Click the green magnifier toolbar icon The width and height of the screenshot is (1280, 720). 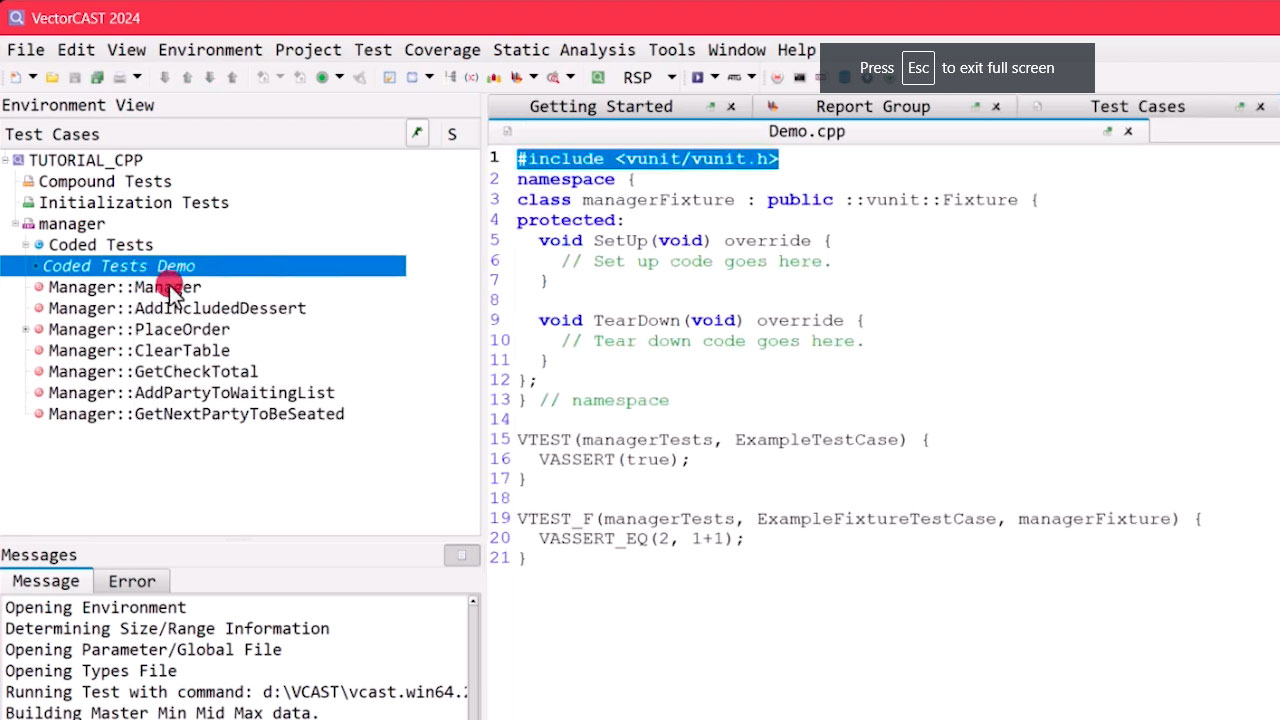point(597,78)
